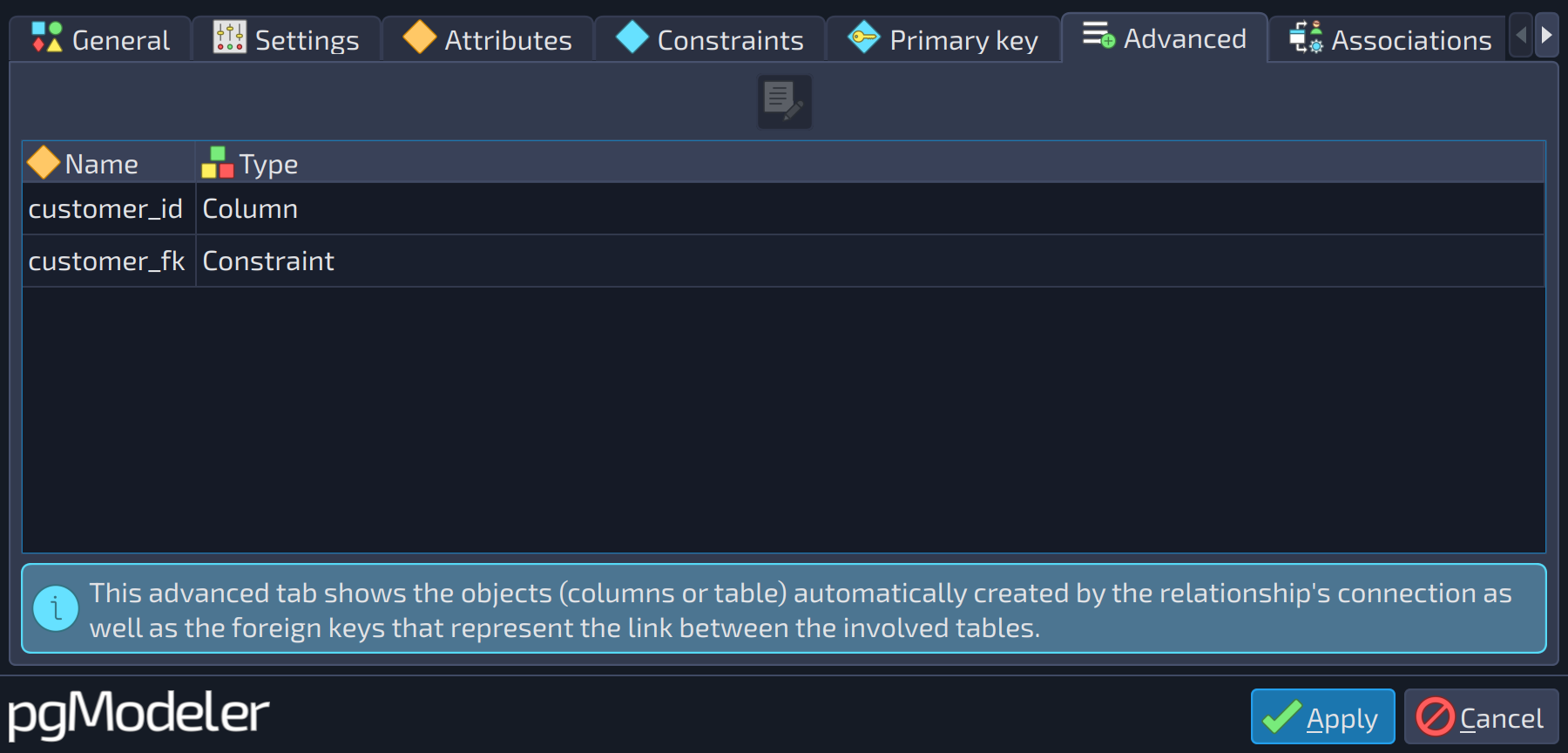Select the Primary key tab
This screenshot has height=753, width=1568.
[943, 39]
